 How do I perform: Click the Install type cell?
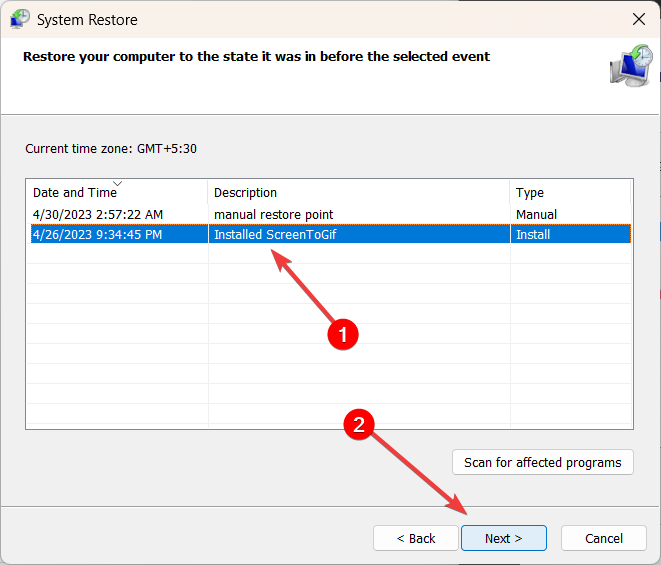[x=533, y=234]
